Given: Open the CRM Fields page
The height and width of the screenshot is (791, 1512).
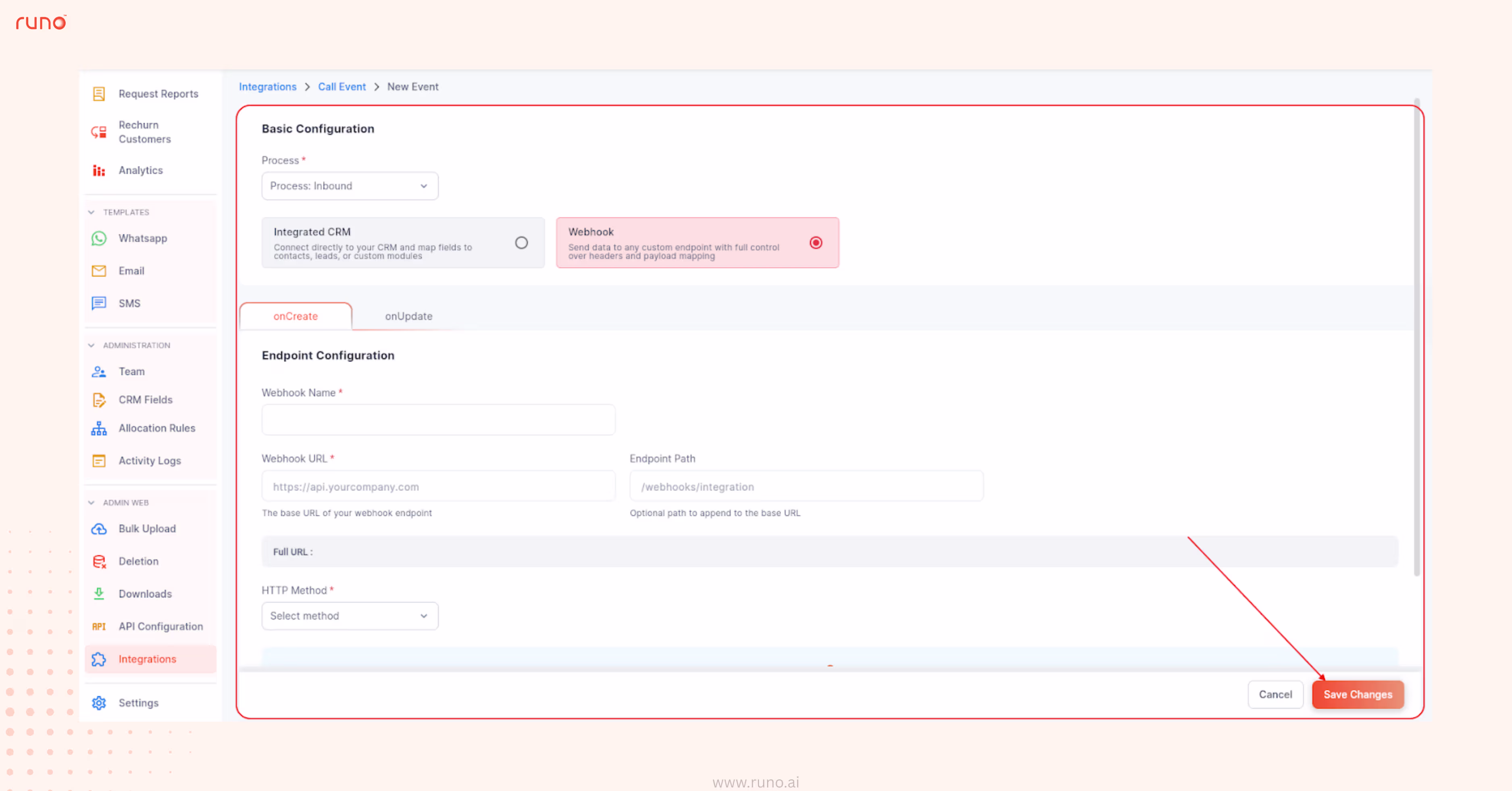Looking at the screenshot, I should tap(145, 400).
